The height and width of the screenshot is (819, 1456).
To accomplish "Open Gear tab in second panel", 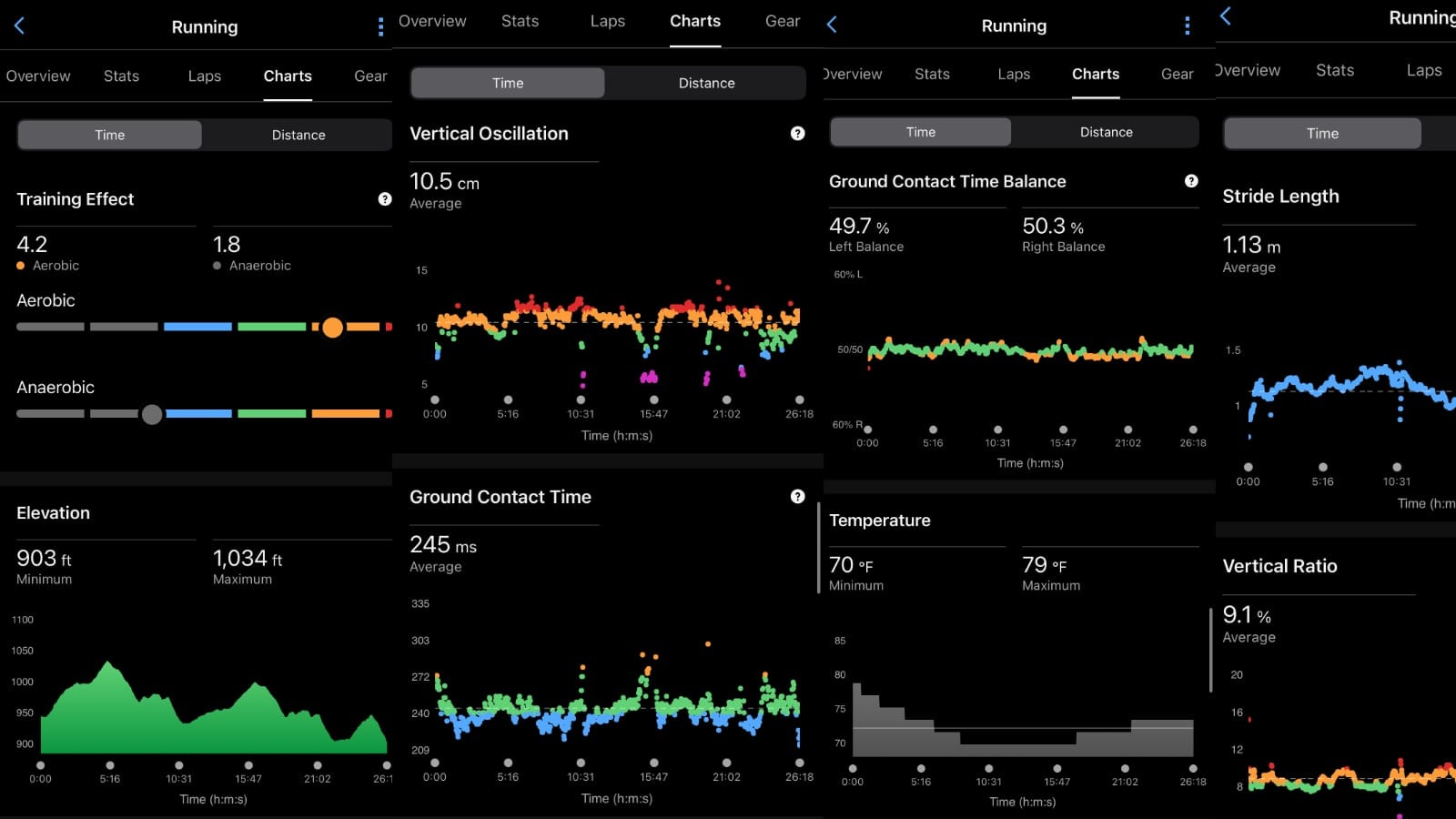I will pos(782,21).
